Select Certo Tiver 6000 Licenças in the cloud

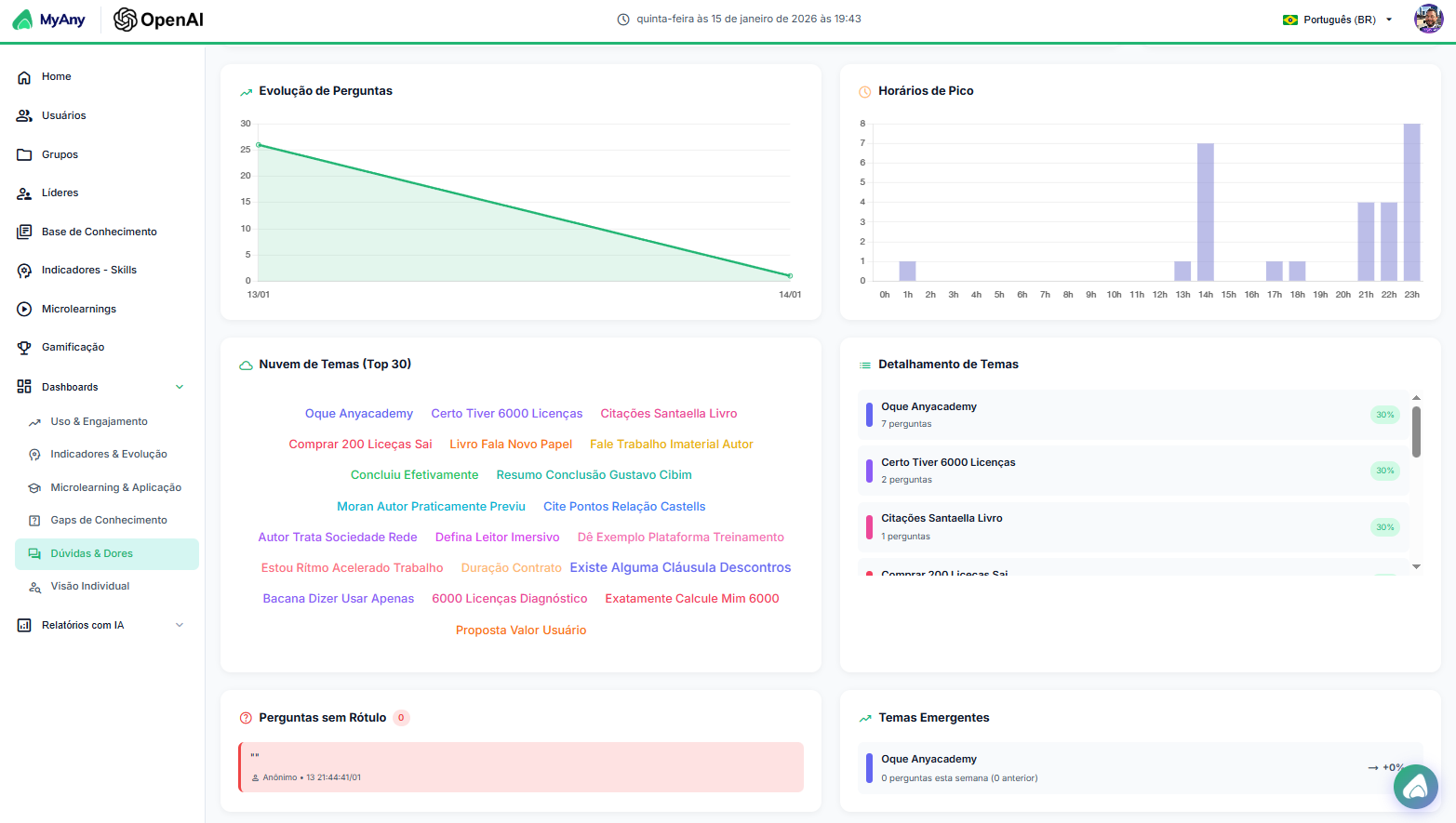(x=507, y=413)
